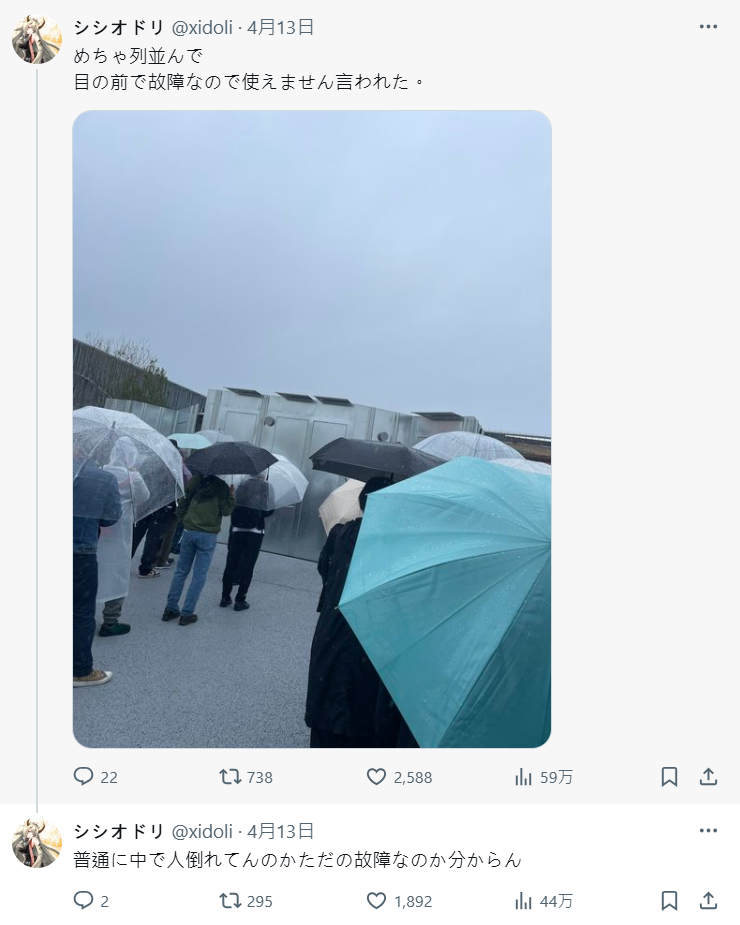
Task: Open the umbrella queue photo
Action: point(312,429)
